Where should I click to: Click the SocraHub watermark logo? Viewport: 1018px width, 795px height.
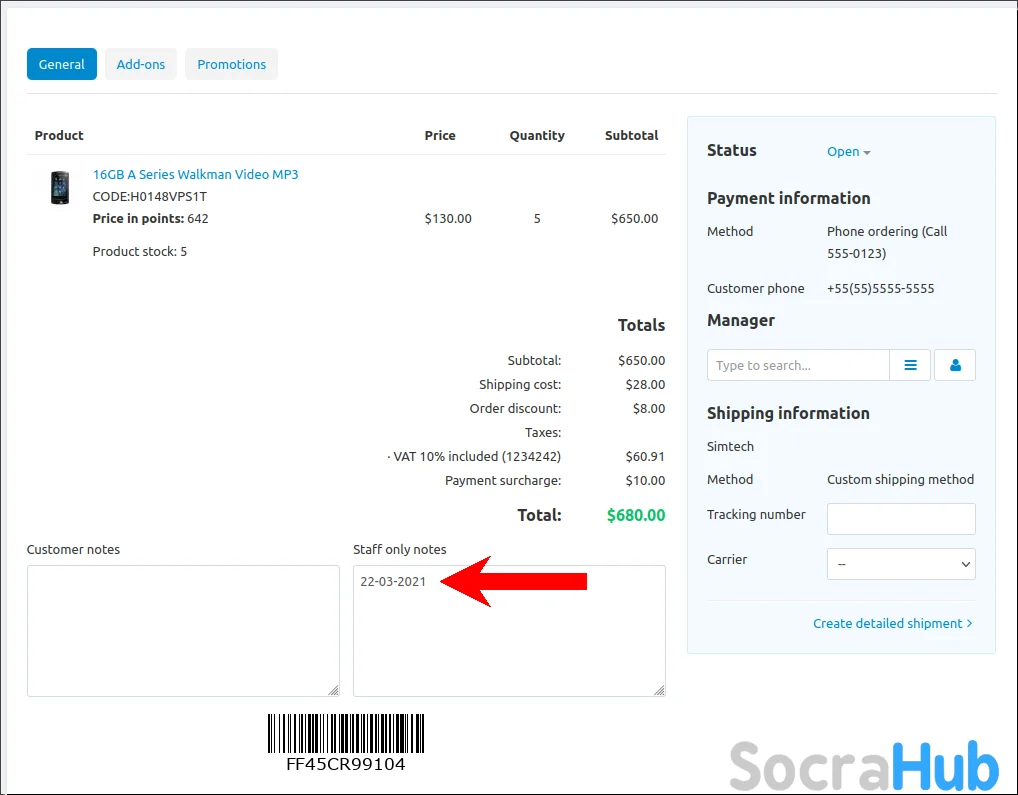click(864, 766)
